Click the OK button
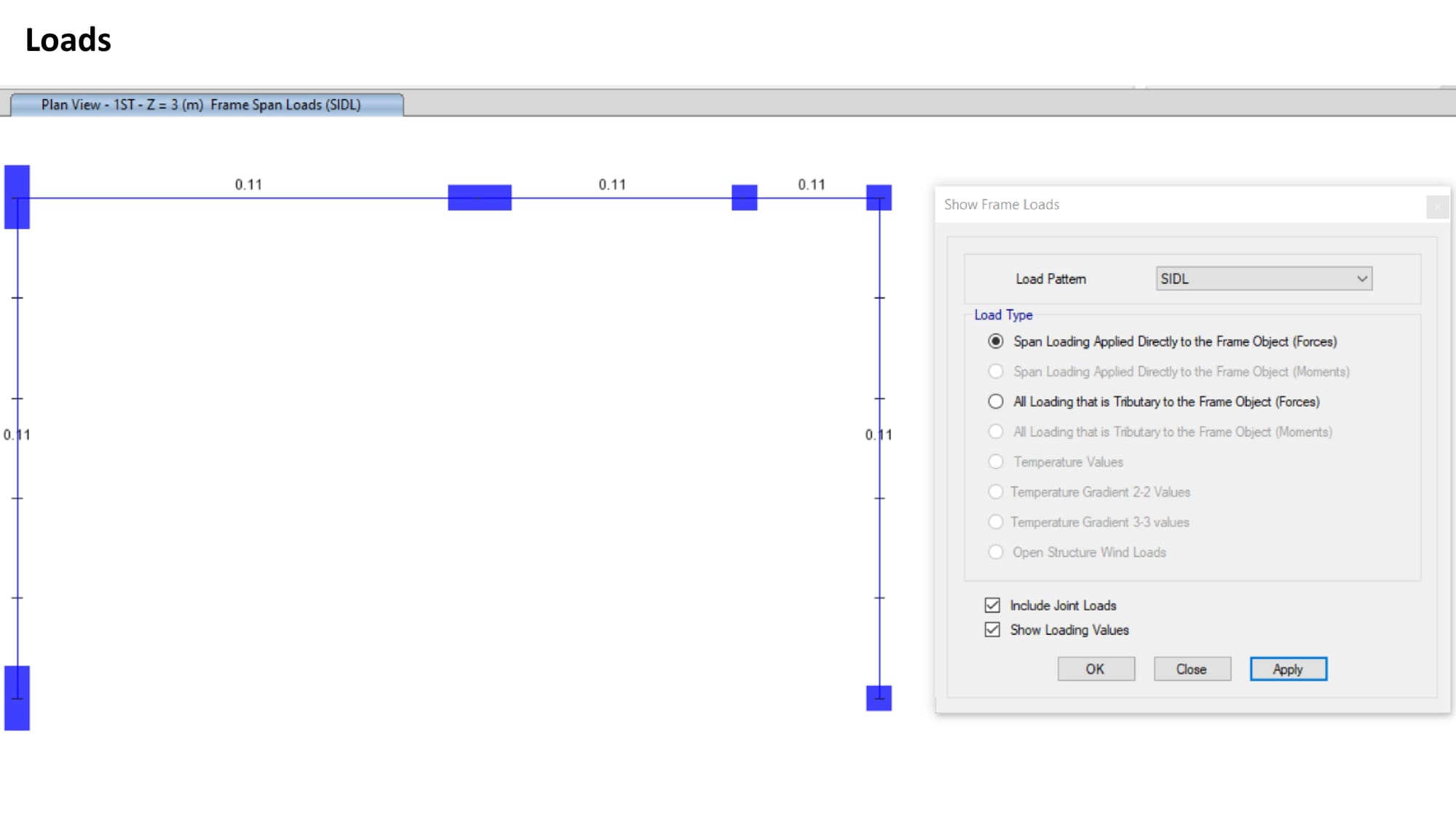The width and height of the screenshot is (1456, 819). [x=1096, y=669]
